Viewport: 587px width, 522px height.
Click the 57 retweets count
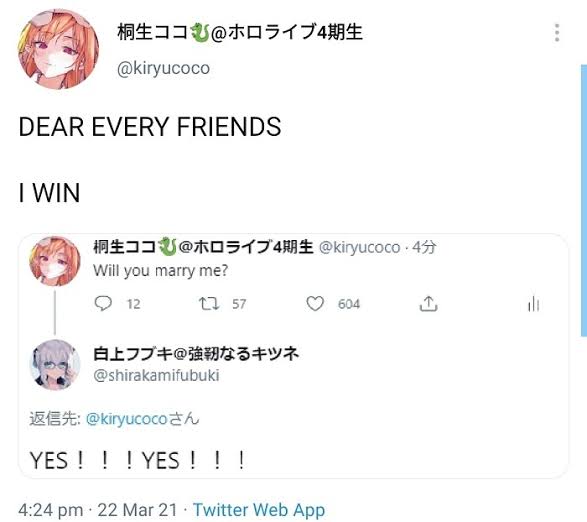pos(239,304)
